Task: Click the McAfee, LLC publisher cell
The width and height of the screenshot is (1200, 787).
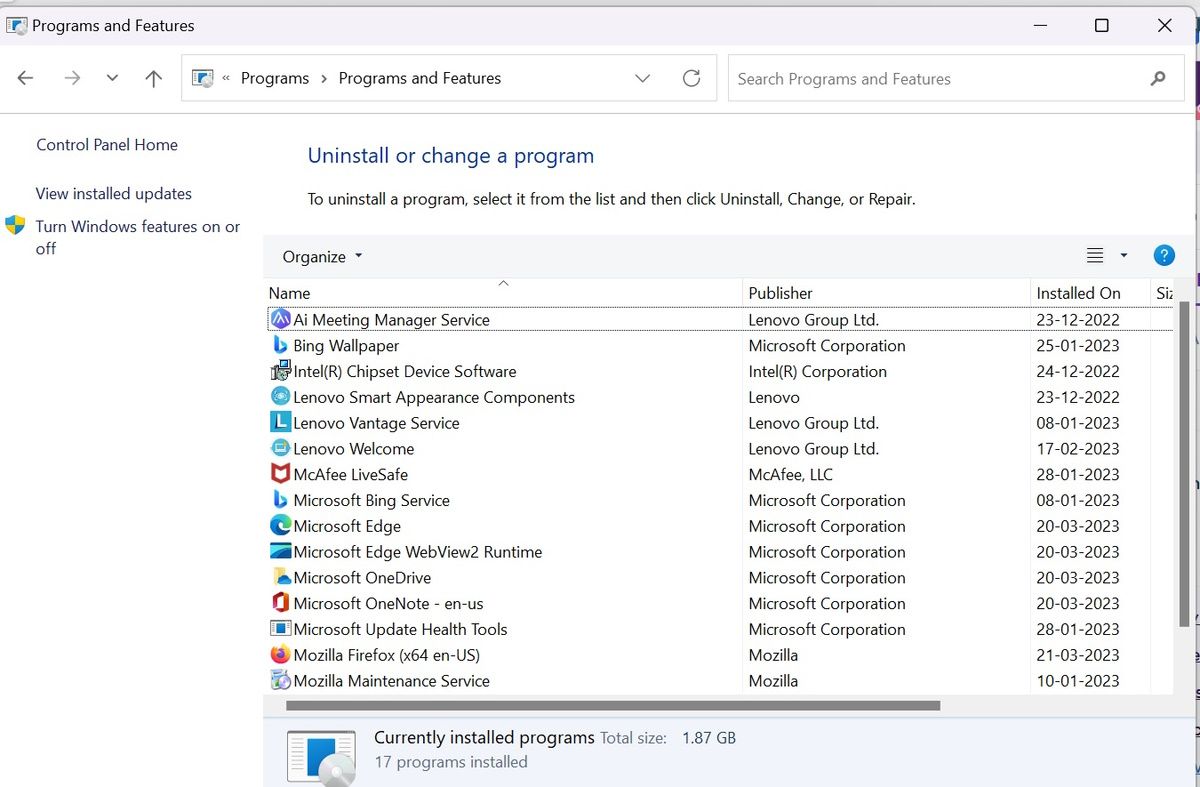Action: pos(791,475)
